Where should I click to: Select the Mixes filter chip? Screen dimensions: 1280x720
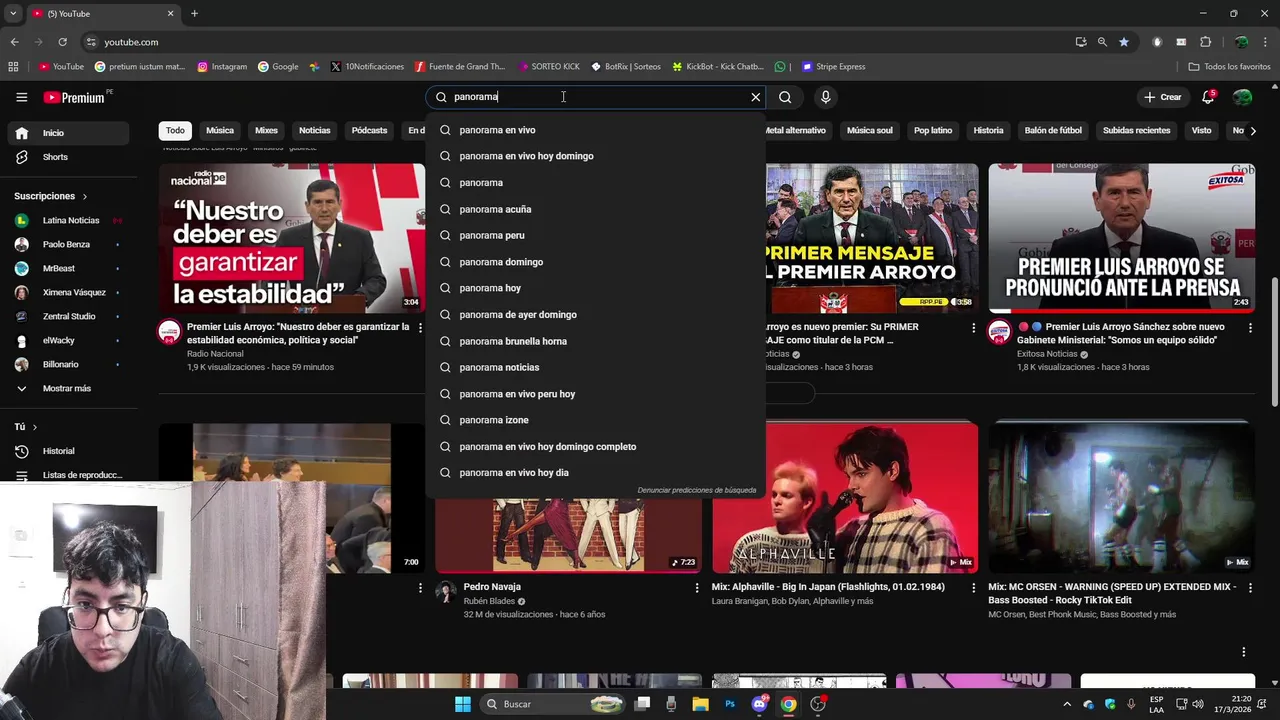(266, 130)
